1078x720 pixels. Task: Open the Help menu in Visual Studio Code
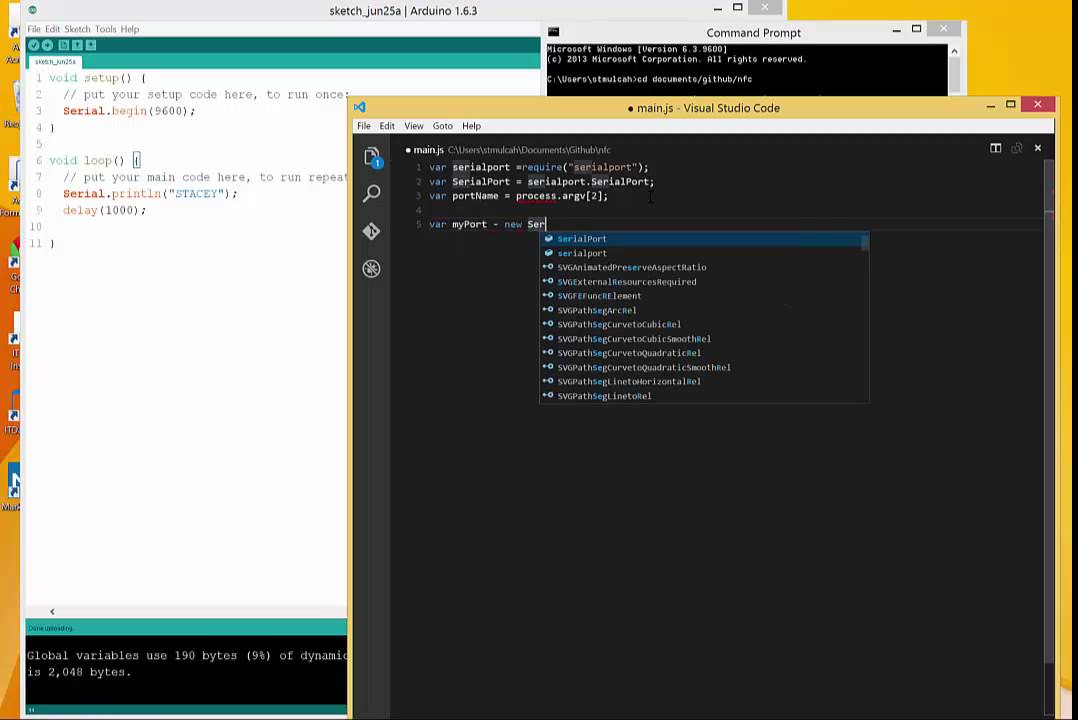[x=472, y=126]
